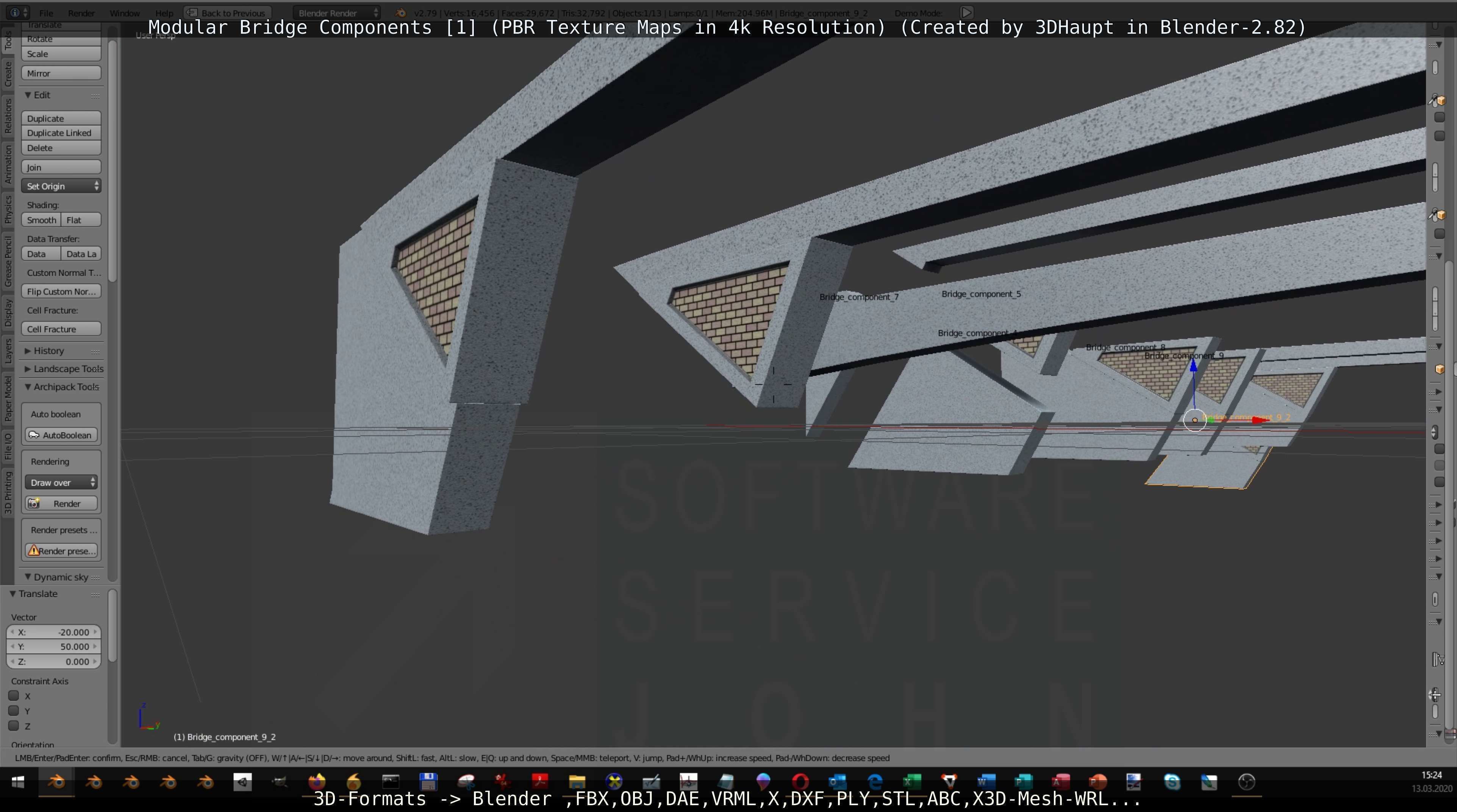Open Outlook from the taskbar
This screenshot has width=1457, height=812.
point(838,782)
